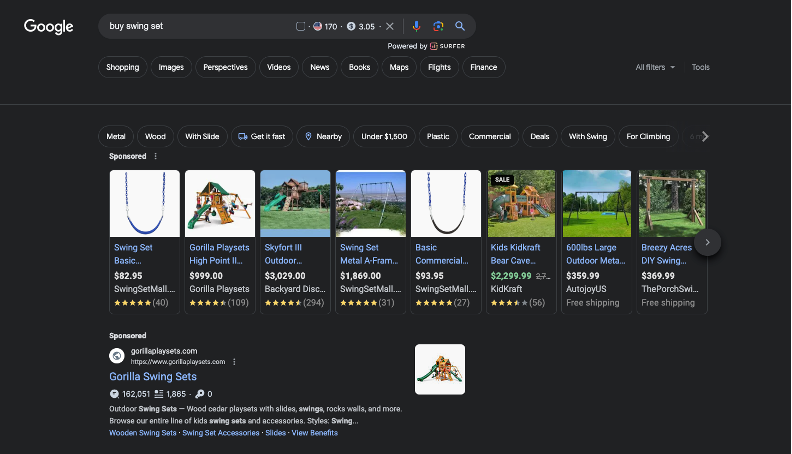The width and height of the screenshot is (792, 454).
Task: Tick the Surfer checkbox in search bar
Action: point(300,26)
